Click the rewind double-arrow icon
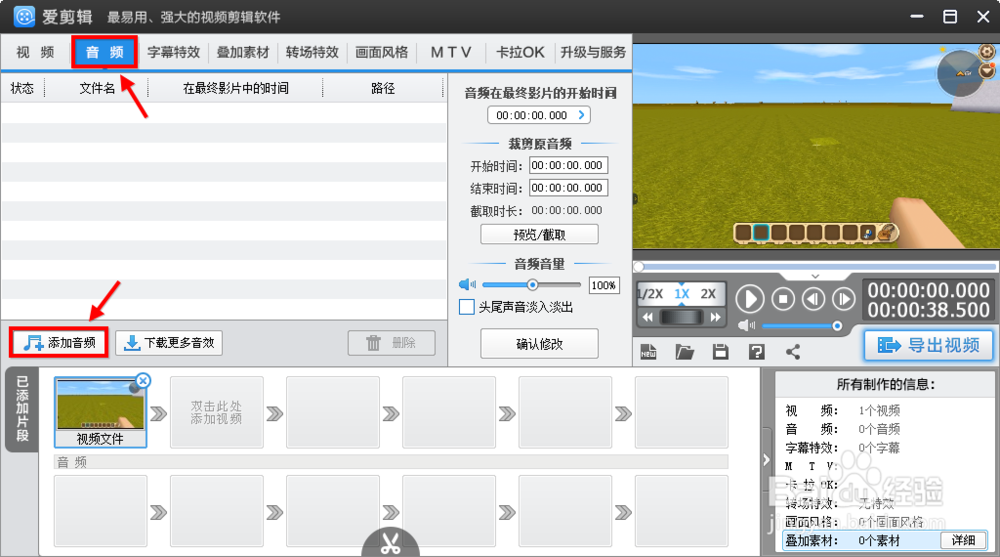This screenshot has width=1000, height=557. 648,317
